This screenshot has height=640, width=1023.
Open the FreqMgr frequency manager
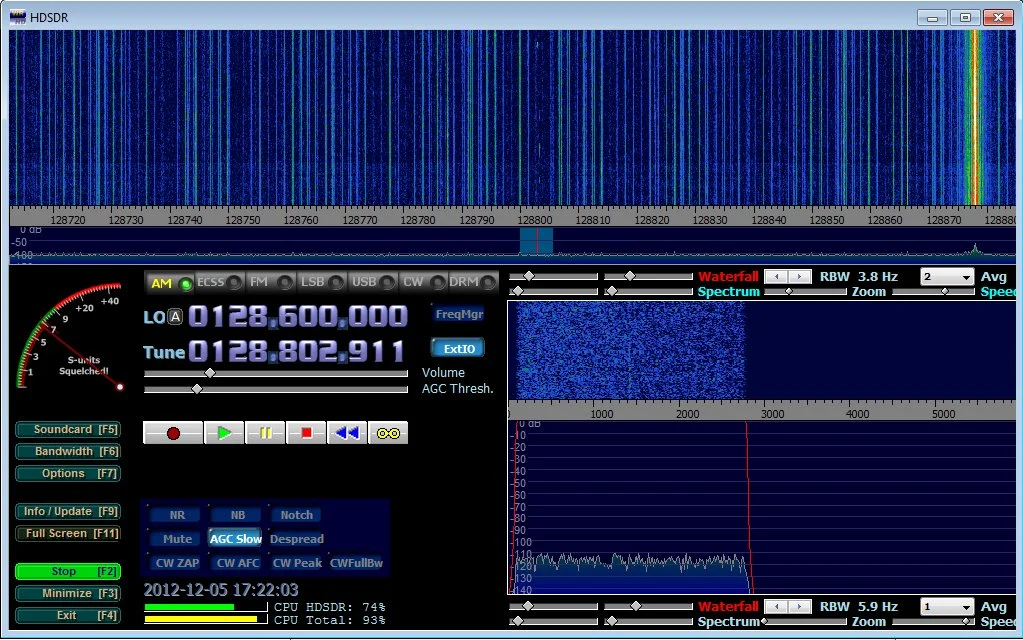coord(458,314)
